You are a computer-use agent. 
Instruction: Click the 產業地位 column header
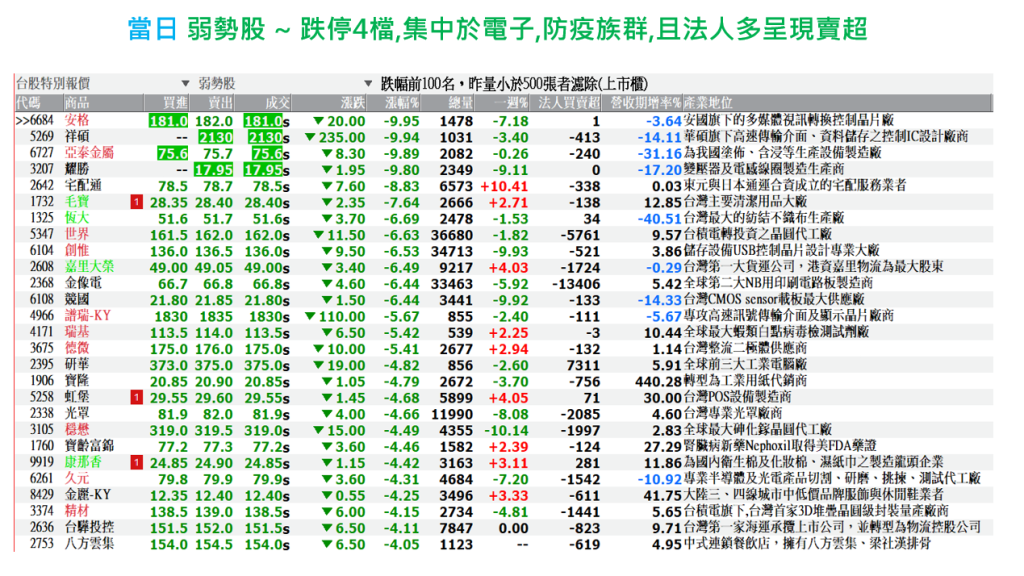coord(710,103)
